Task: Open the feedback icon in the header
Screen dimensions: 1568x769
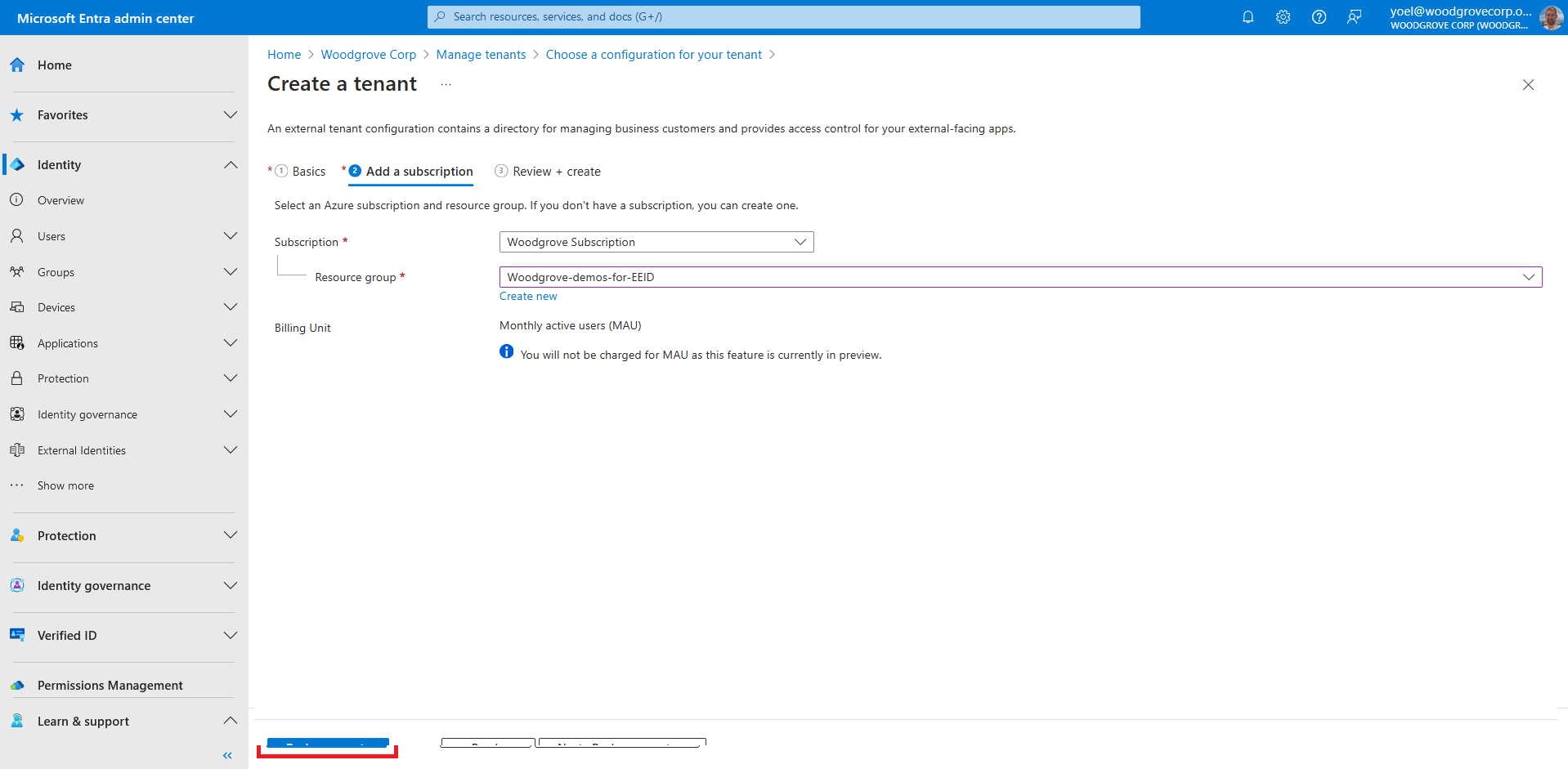Action: click(1355, 17)
